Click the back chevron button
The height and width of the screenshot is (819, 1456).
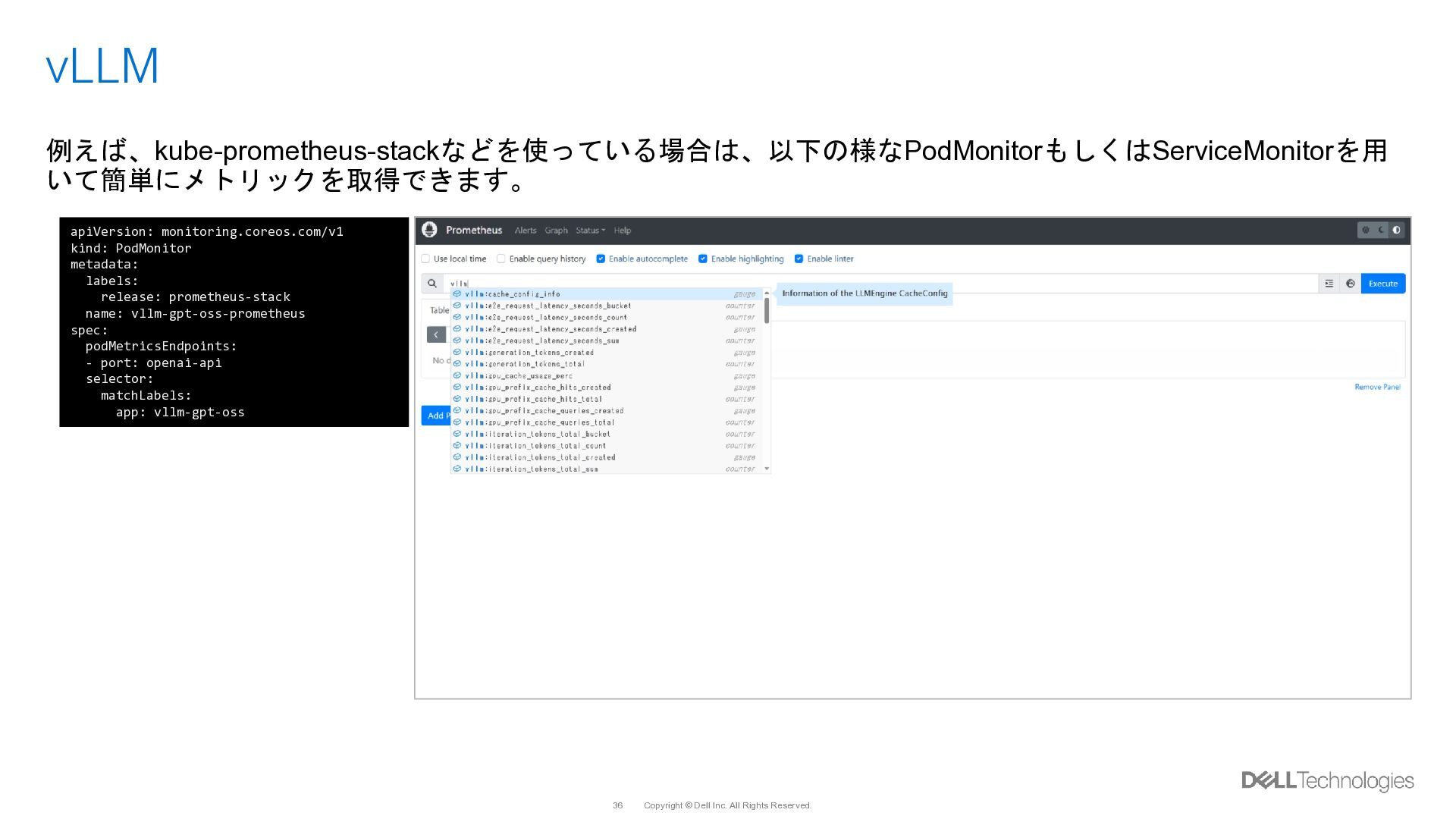[436, 334]
